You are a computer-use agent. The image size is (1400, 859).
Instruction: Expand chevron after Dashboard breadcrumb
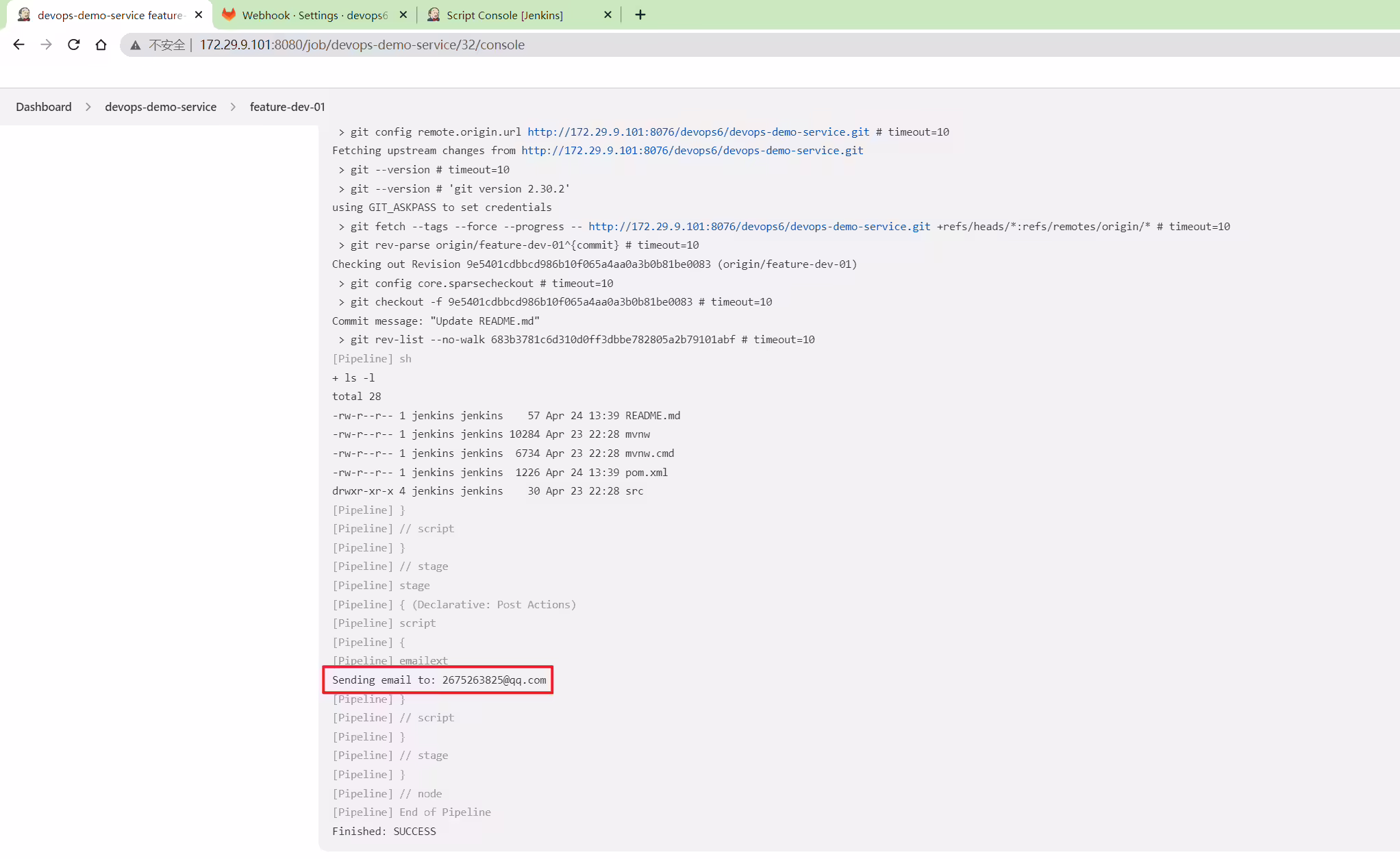pos(88,107)
